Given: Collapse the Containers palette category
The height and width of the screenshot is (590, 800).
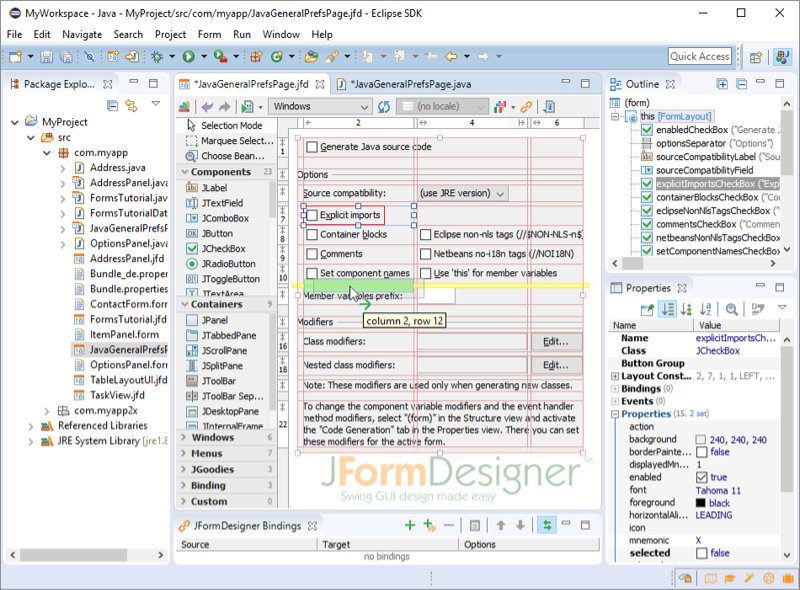Looking at the screenshot, I should pyautogui.click(x=185, y=304).
